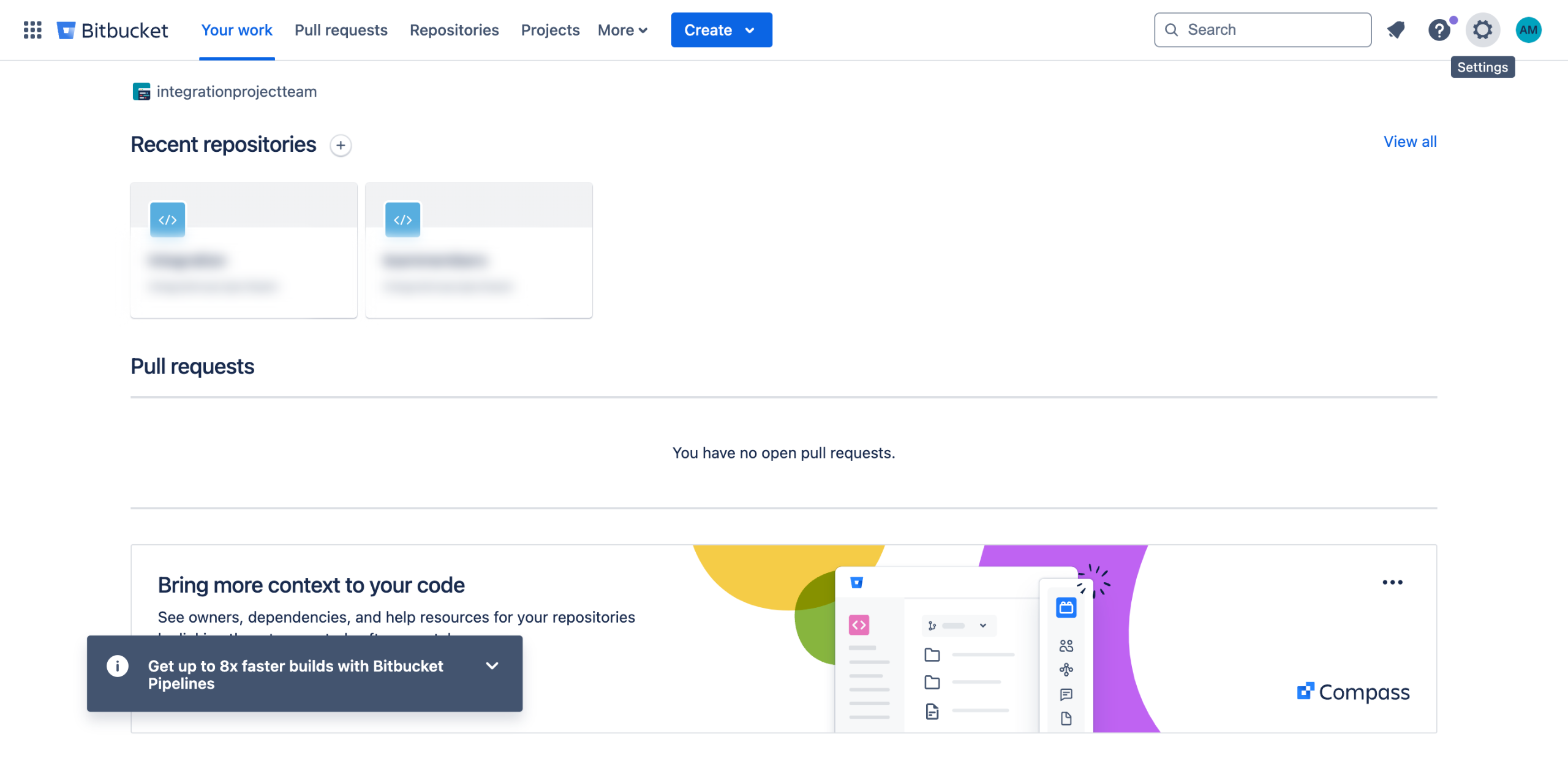This screenshot has width=1568, height=764.
Task: Open the Help question mark icon
Action: 1438,29
